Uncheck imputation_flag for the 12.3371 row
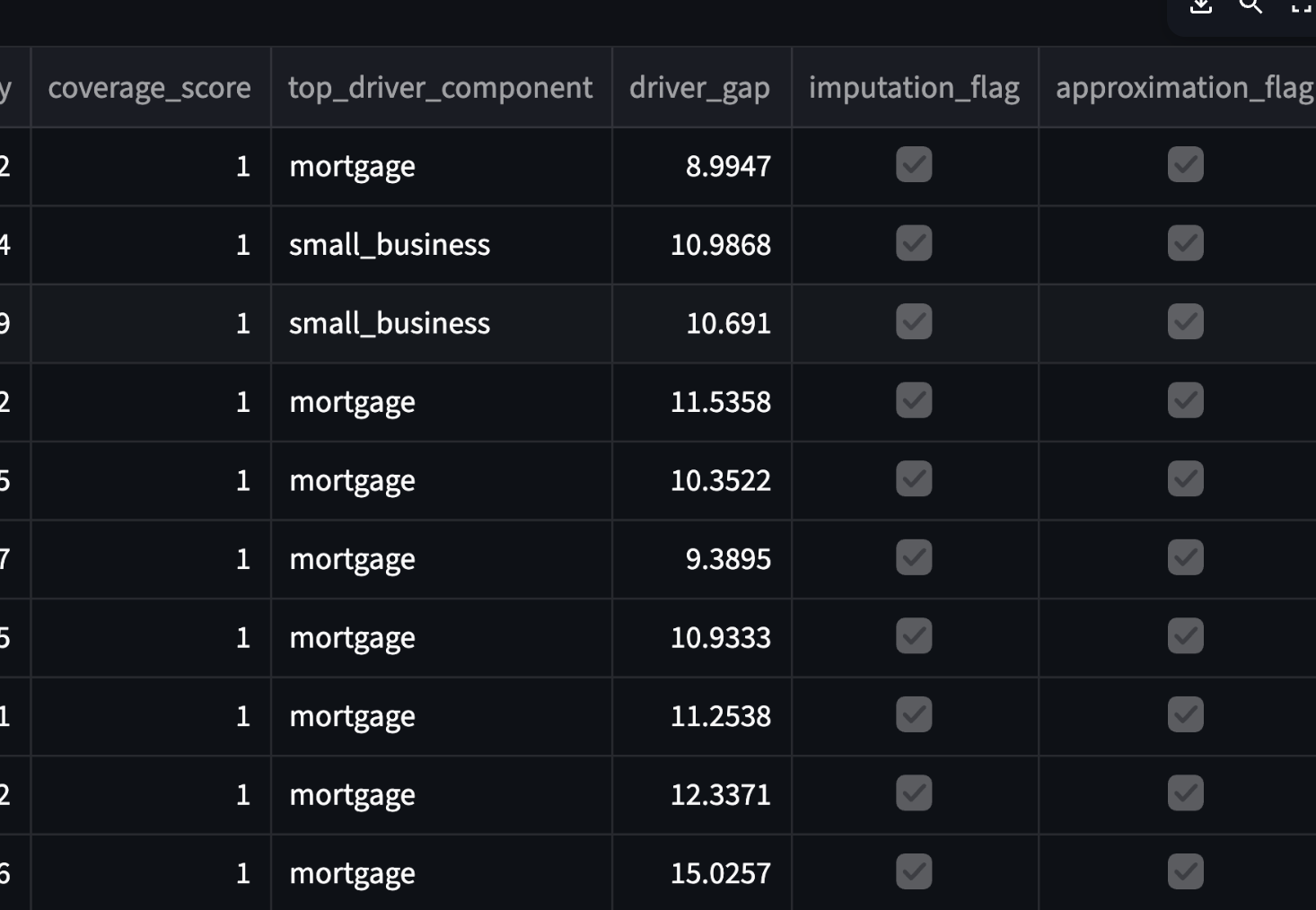Viewport: 1316px width, 910px height. coord(913,792)
